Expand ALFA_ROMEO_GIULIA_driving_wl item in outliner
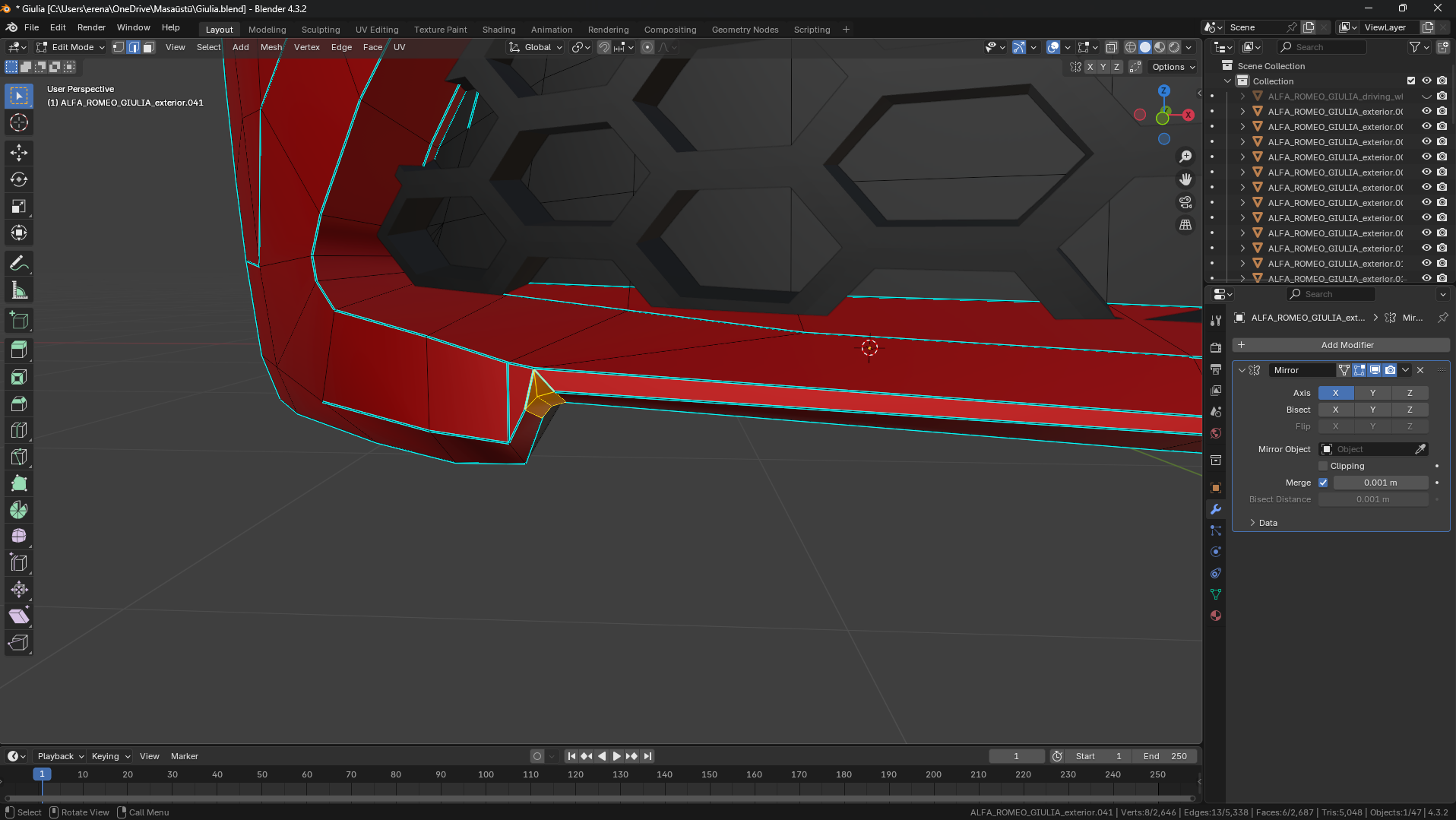 coord(1242,97)
